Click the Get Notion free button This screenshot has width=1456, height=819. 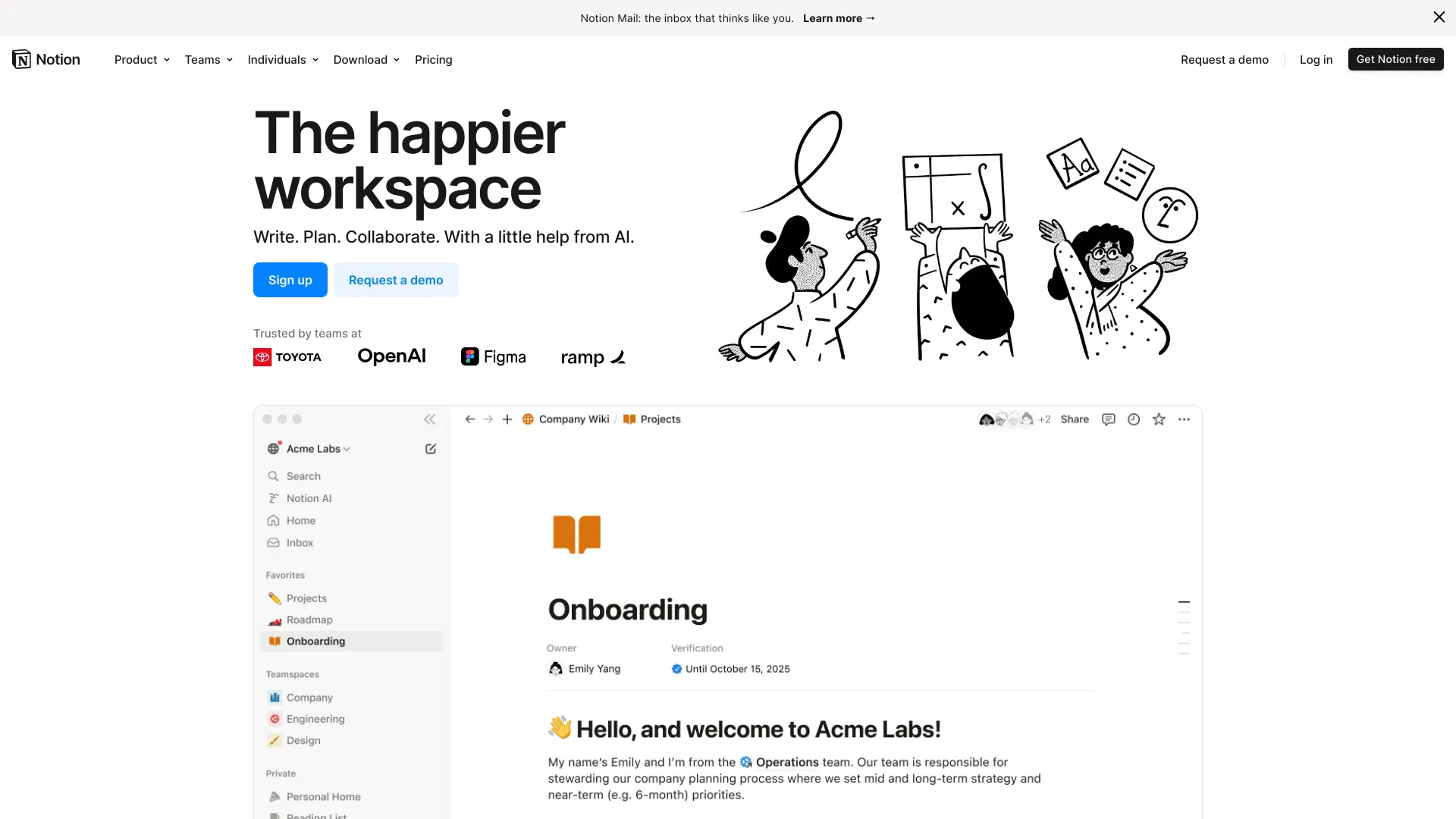(1395, 59)
